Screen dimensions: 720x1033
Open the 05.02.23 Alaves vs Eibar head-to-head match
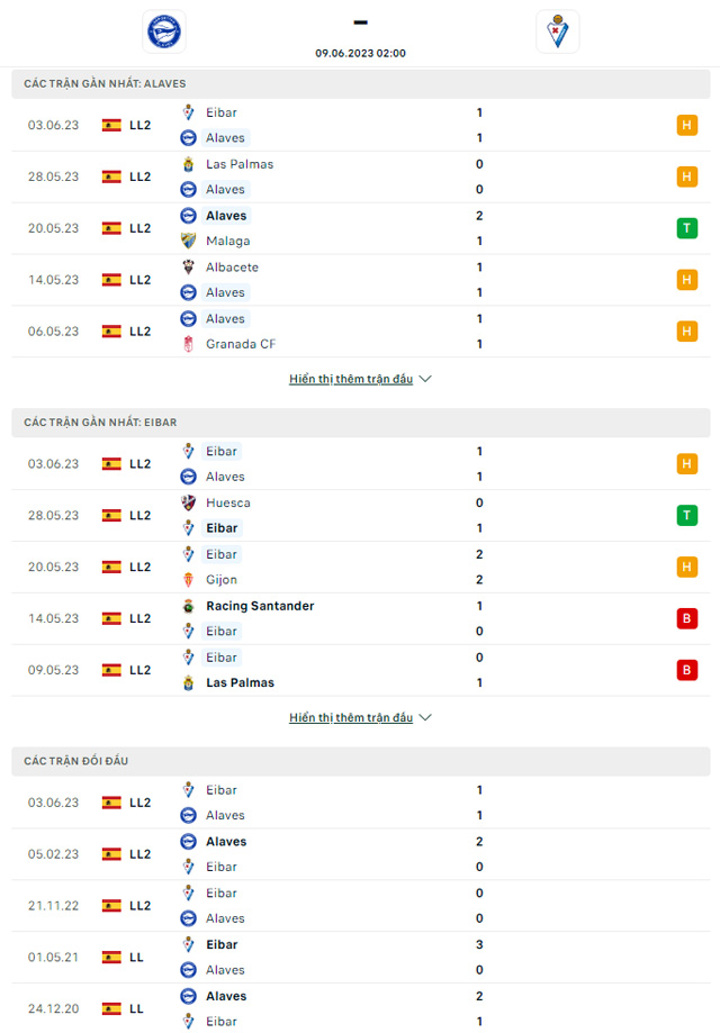[361, 854]
